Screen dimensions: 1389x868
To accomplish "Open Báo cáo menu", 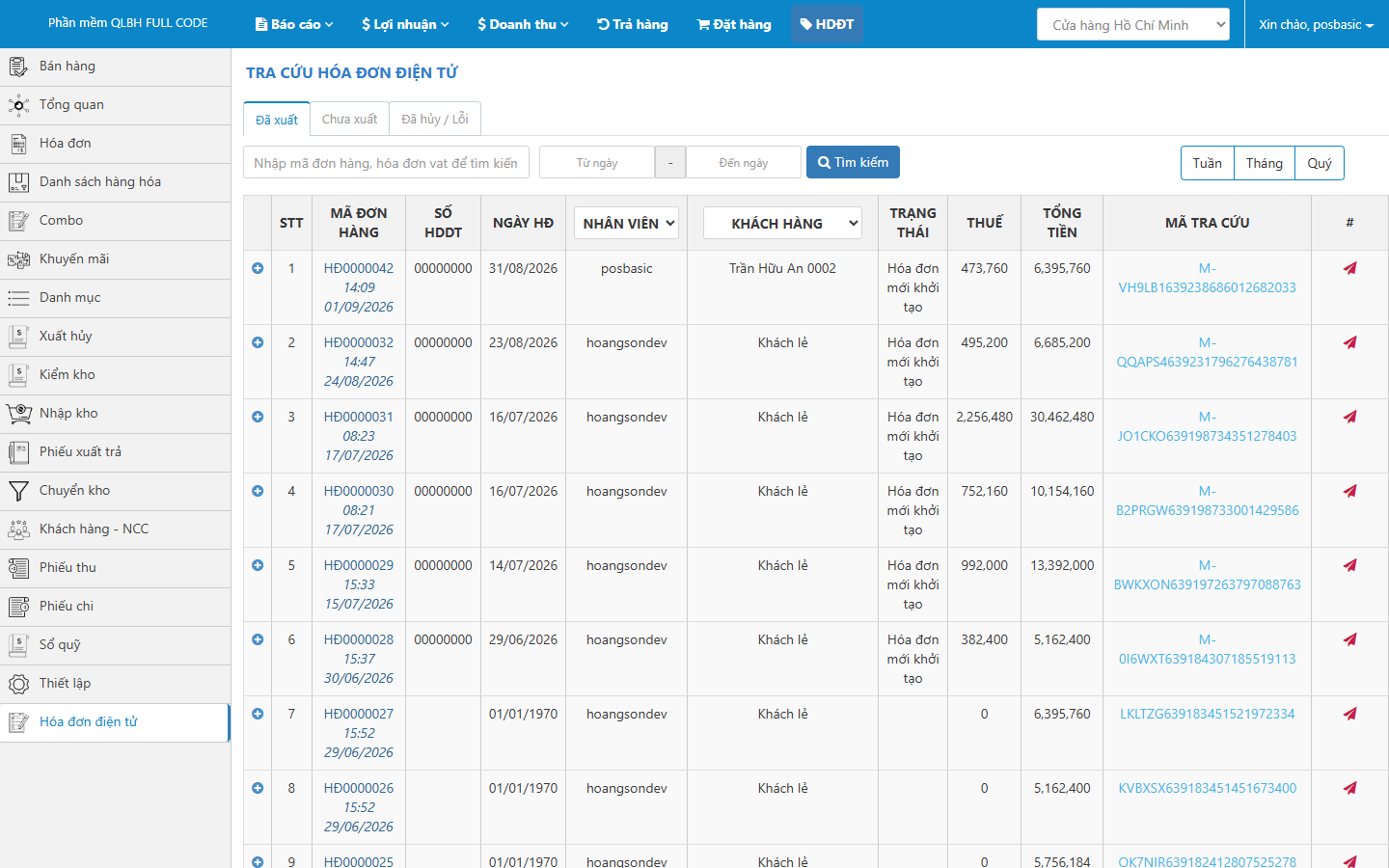I will (294, 24).
